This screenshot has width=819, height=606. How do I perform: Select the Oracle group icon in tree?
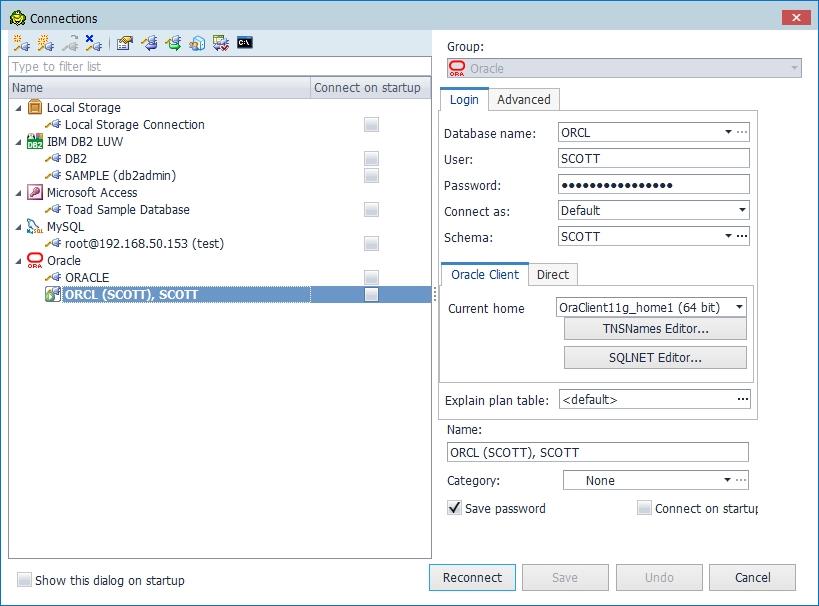click(35, 261)
